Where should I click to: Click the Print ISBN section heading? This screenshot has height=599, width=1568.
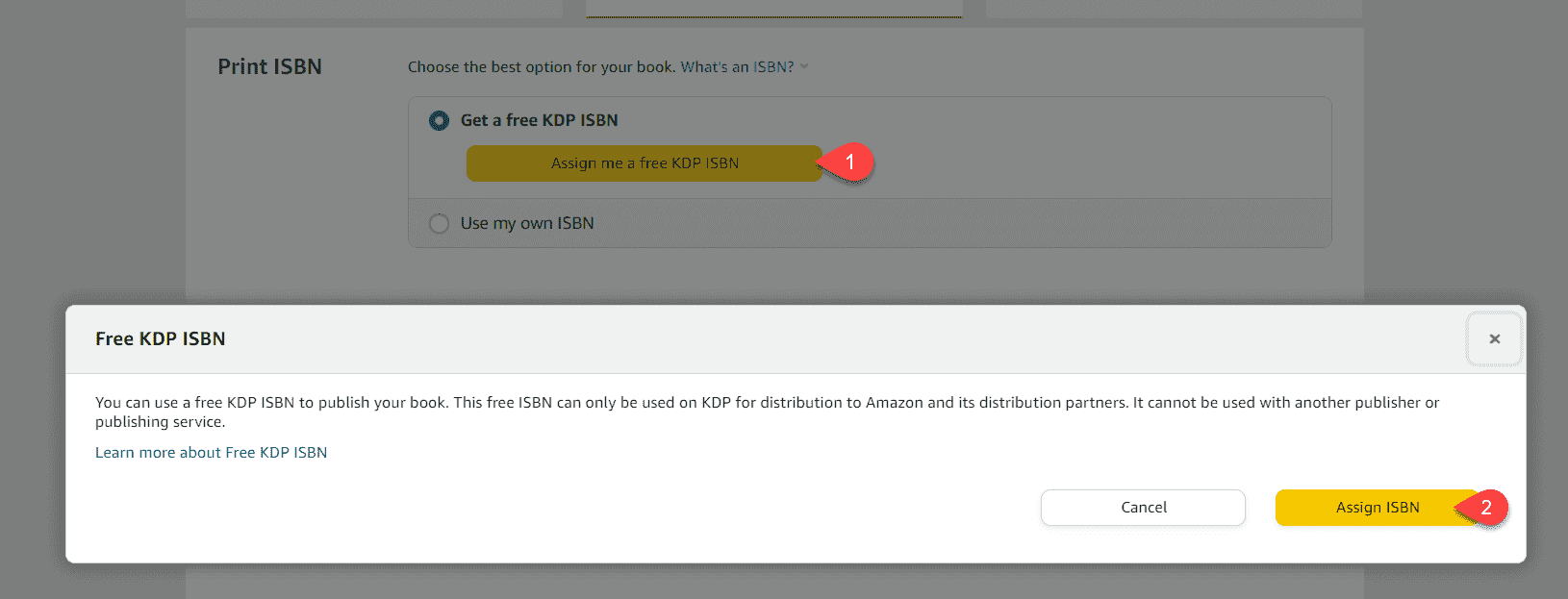click(269, 66)
